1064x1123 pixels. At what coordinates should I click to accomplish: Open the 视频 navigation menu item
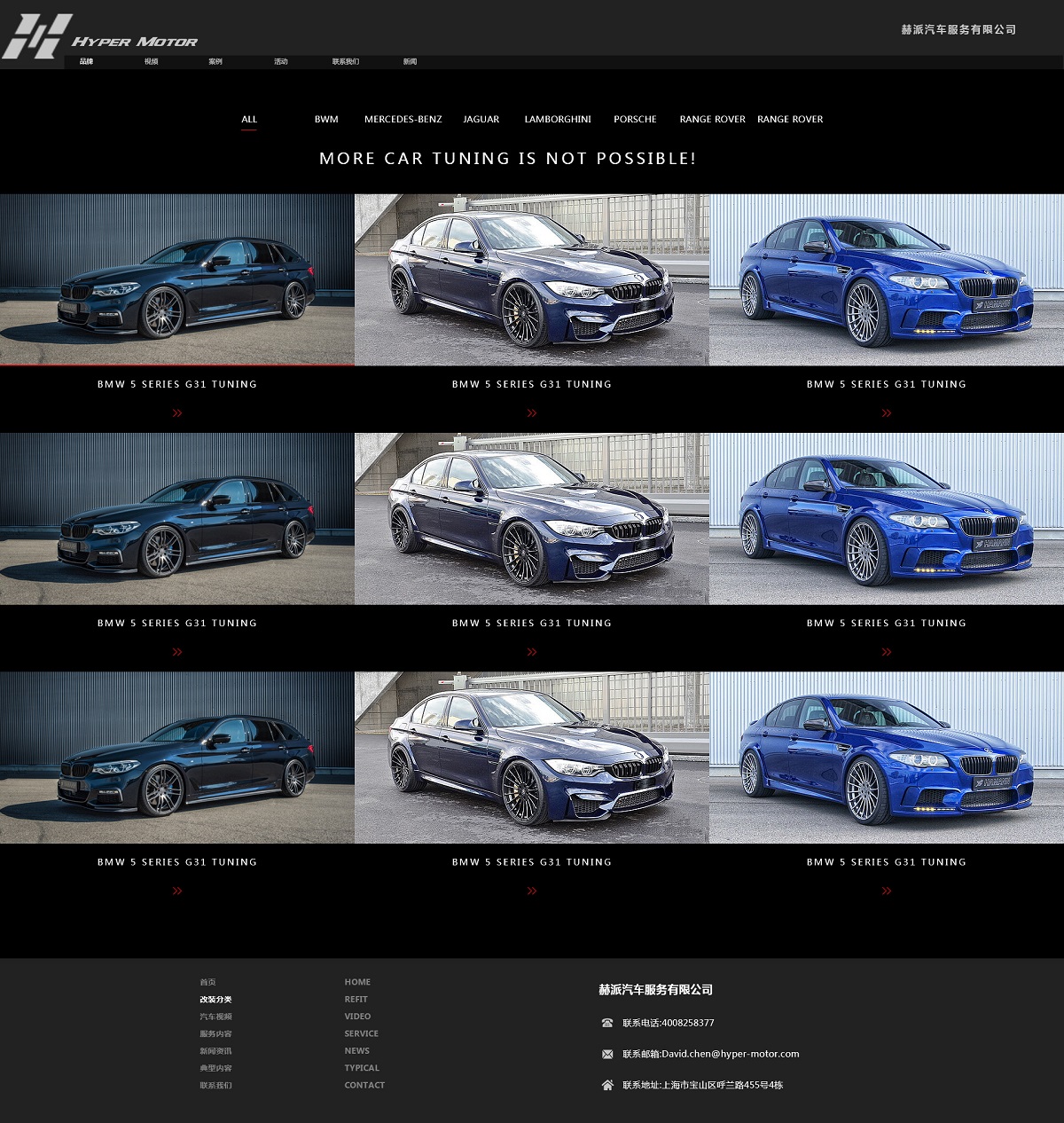coord(152,61)
